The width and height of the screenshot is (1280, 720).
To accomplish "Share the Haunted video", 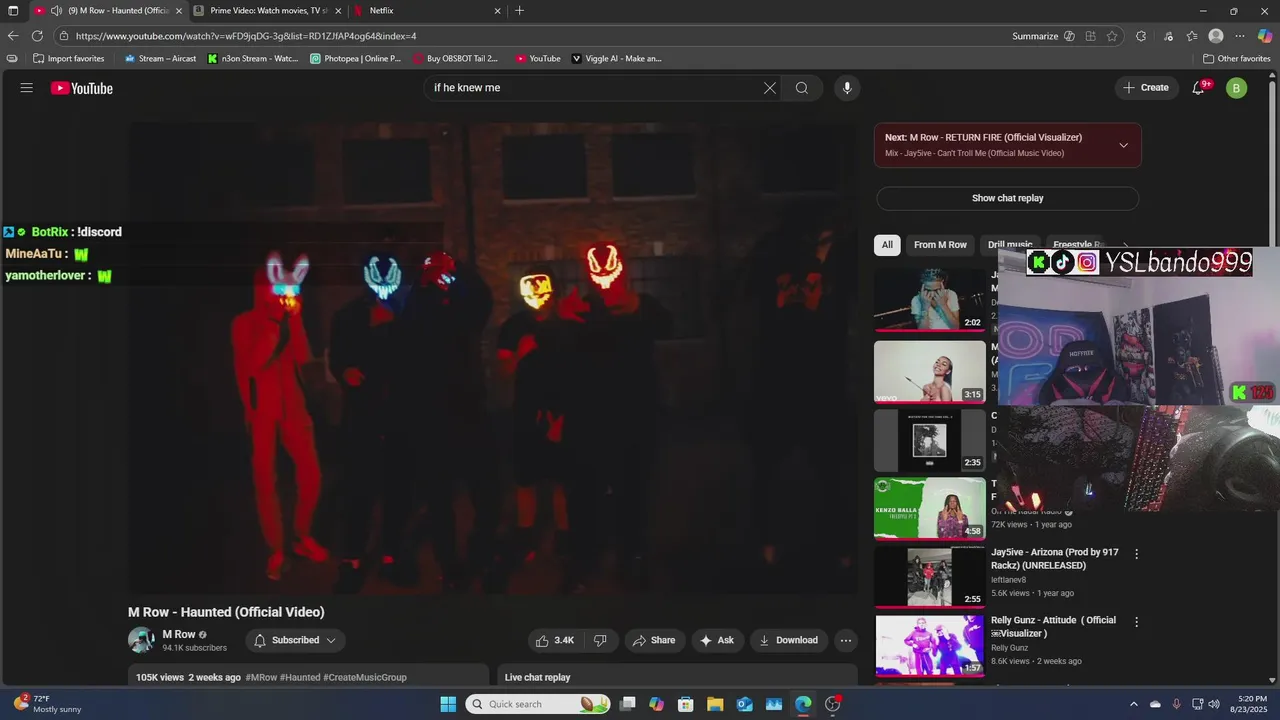I will (x=655, y=640).
